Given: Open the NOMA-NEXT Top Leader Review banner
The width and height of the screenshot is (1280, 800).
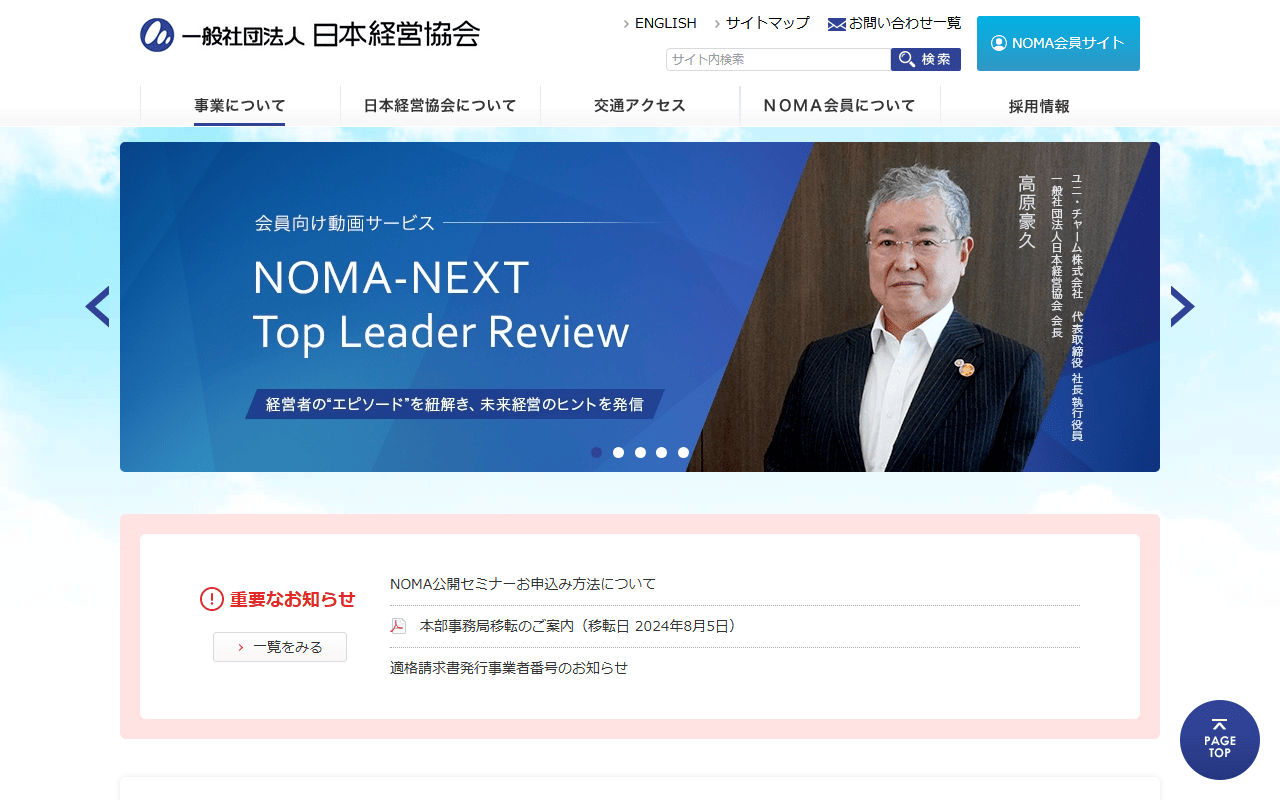Looking at the screenshot, I should (x=640, y=307).
